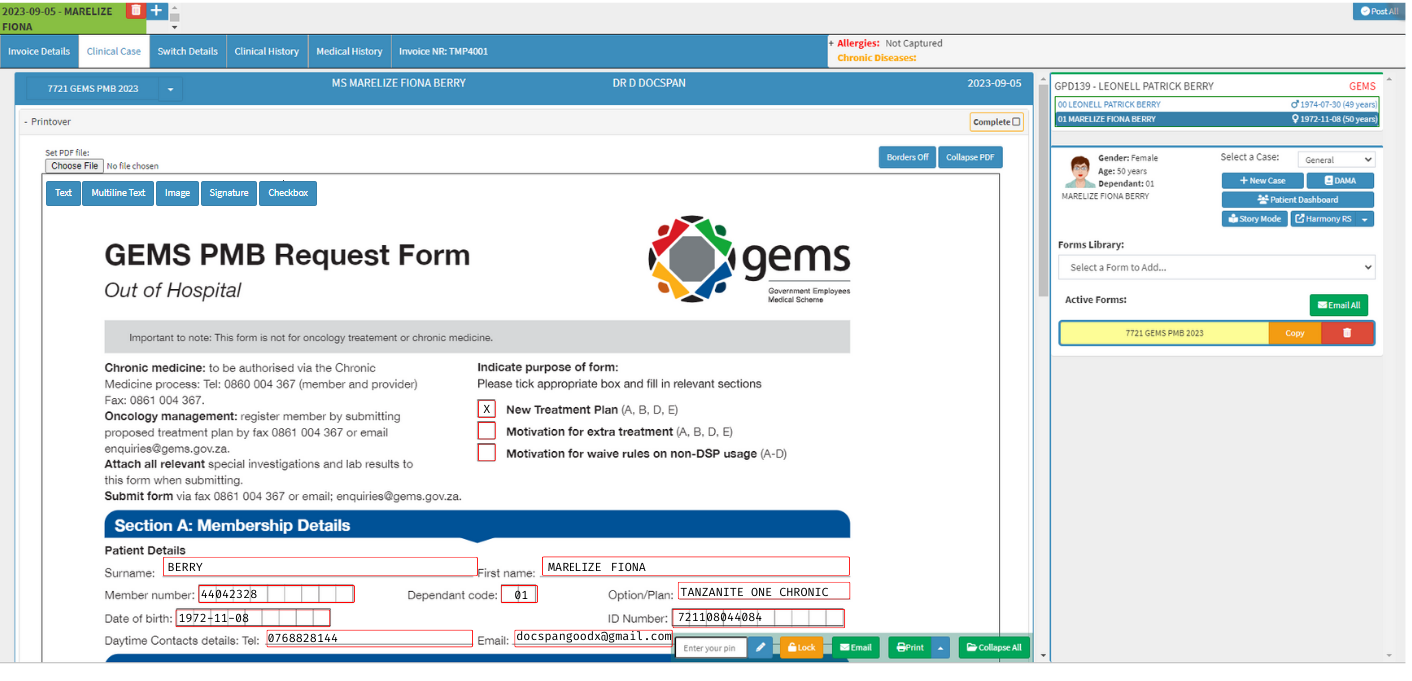This screenshot has width=1412, height=681.
Task: Click the Collapse PDF button
Action: [970, 157]
